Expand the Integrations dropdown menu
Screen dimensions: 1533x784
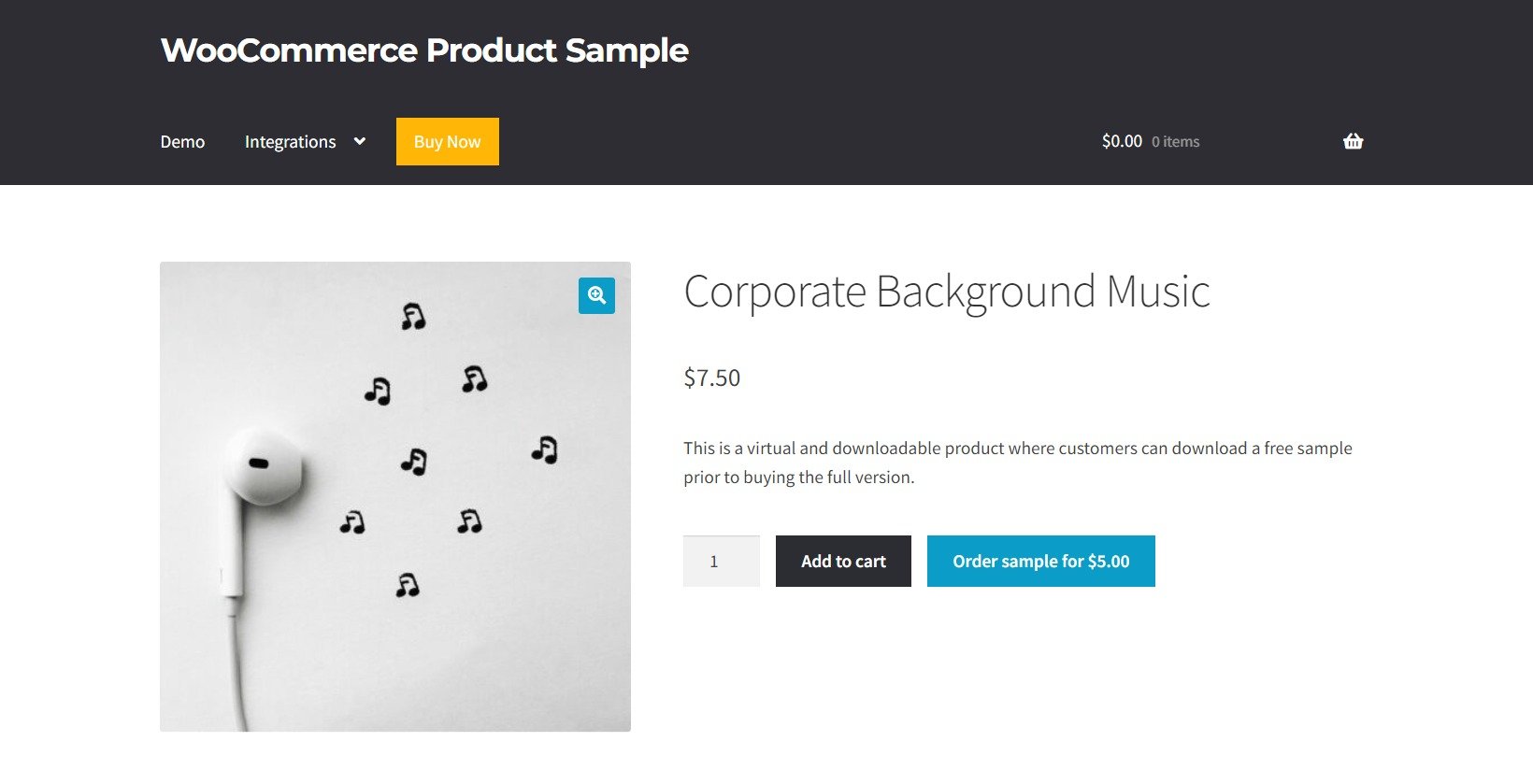click(x=290, y=141)
